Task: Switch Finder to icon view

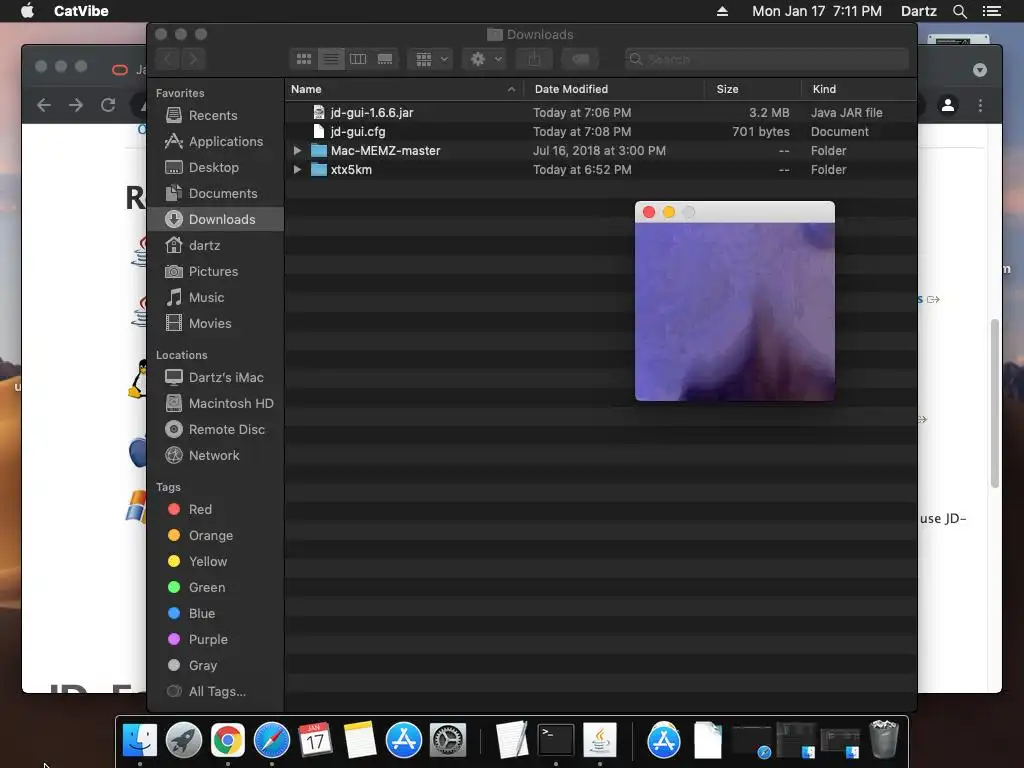Action: click(304, 59)
